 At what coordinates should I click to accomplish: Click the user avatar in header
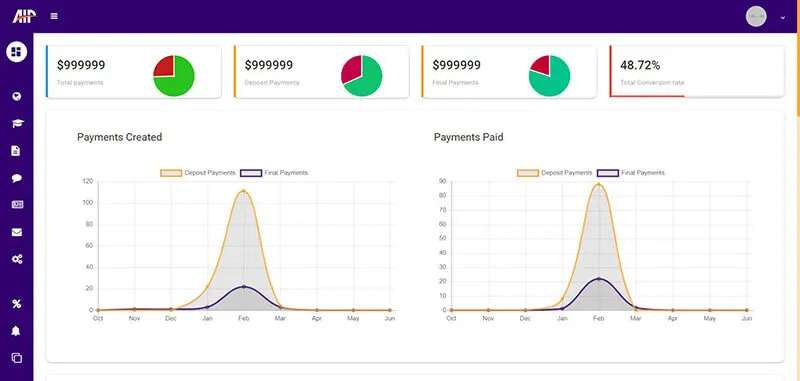click(x=756, y=16)
